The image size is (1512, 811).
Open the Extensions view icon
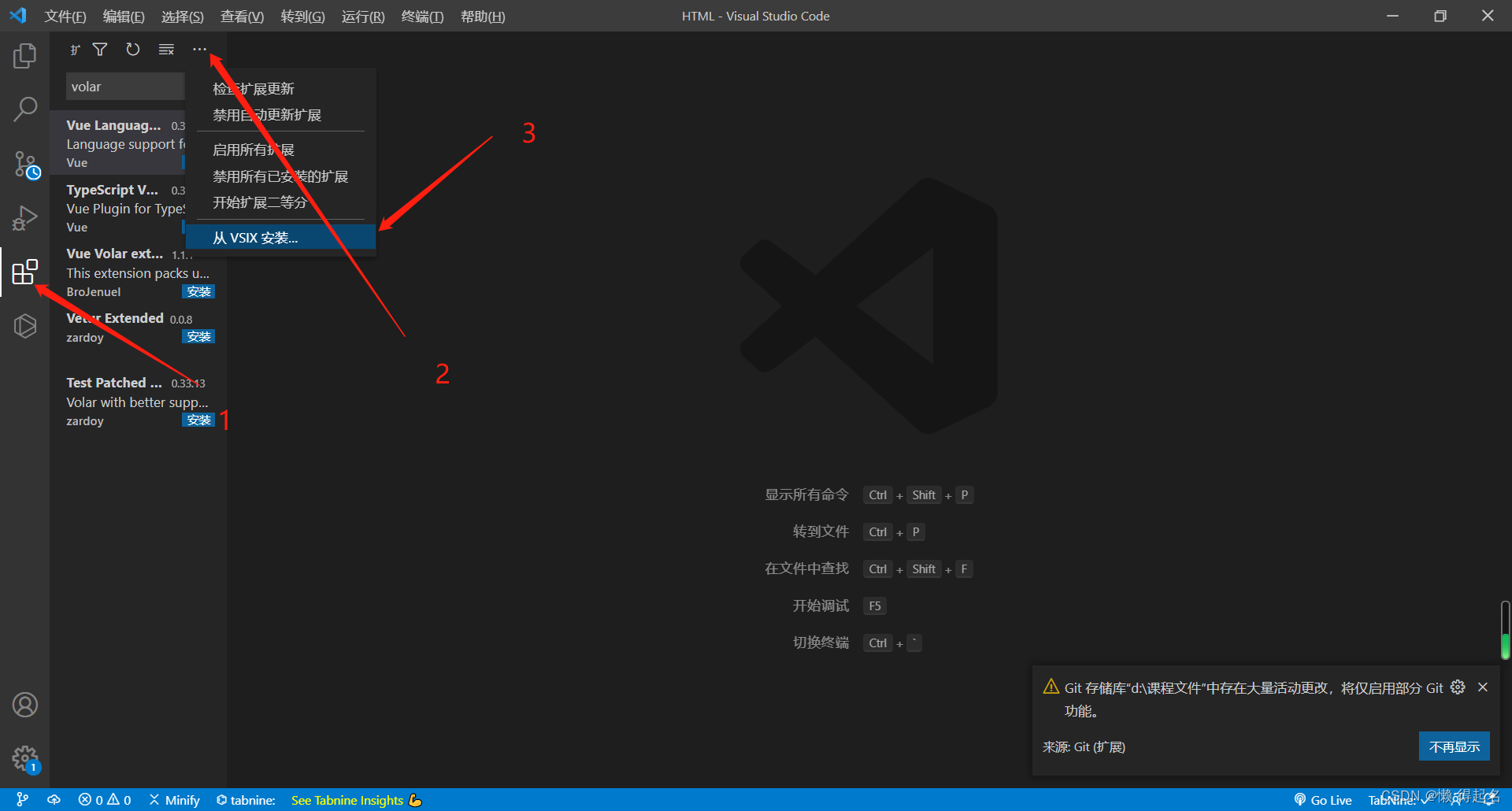click(x=25, y=272)
